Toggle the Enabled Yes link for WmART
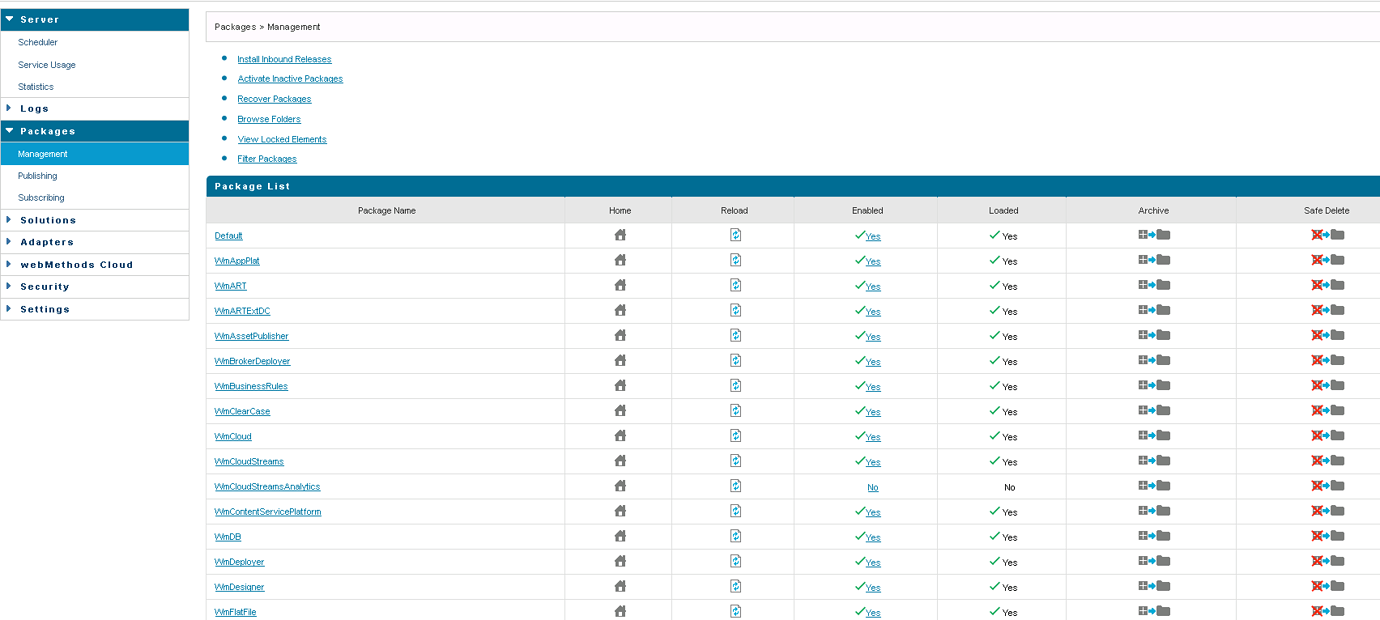 [873, 287]
